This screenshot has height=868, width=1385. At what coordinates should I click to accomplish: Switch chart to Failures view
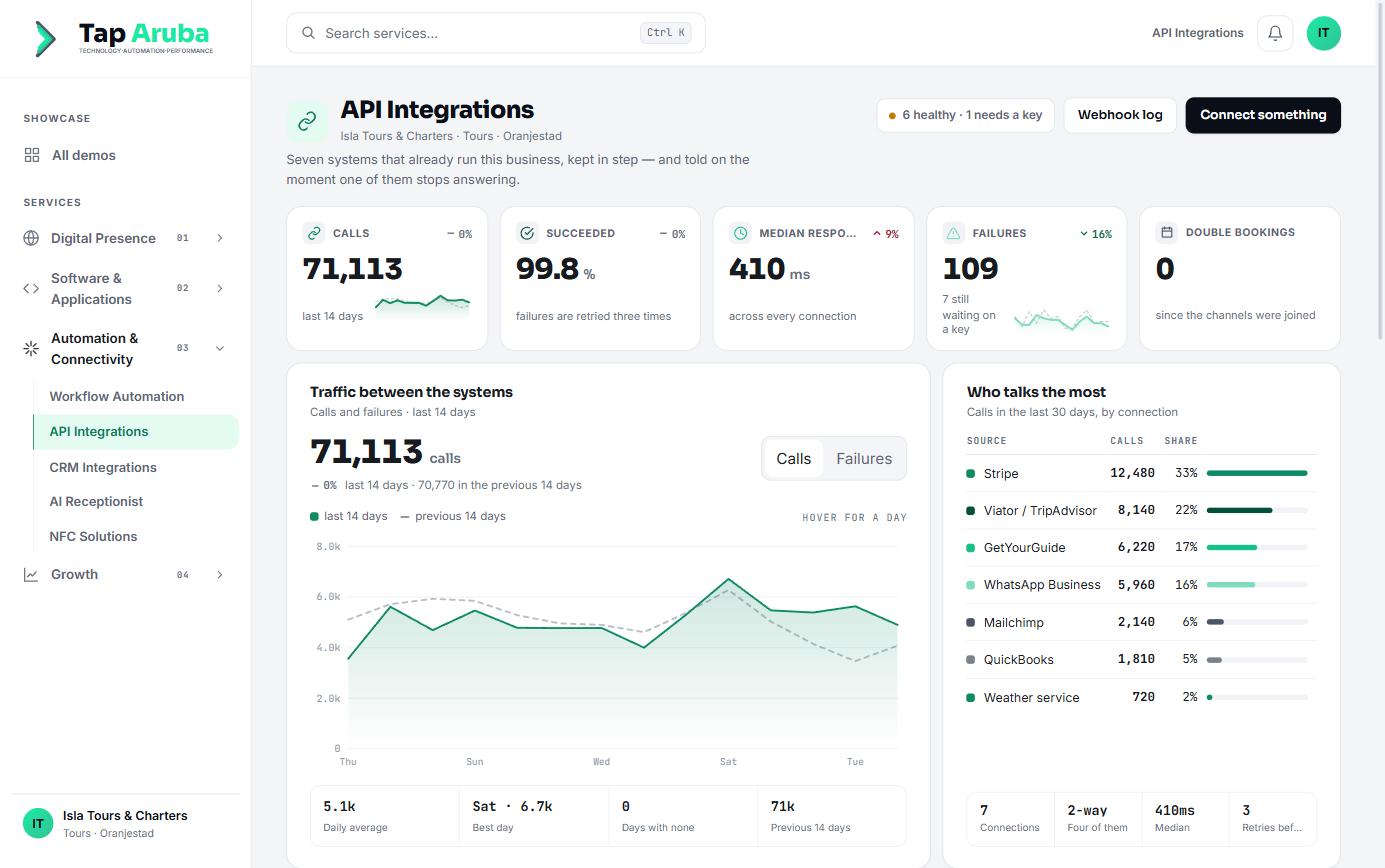coord(864,458)
